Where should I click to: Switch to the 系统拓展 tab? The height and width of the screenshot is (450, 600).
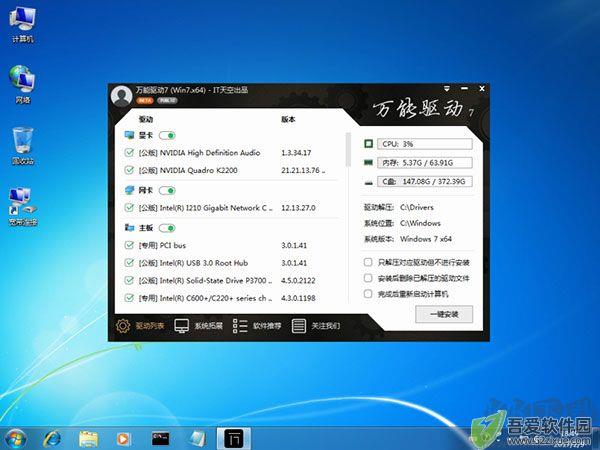pyautogui.click(x=198, y=326)
